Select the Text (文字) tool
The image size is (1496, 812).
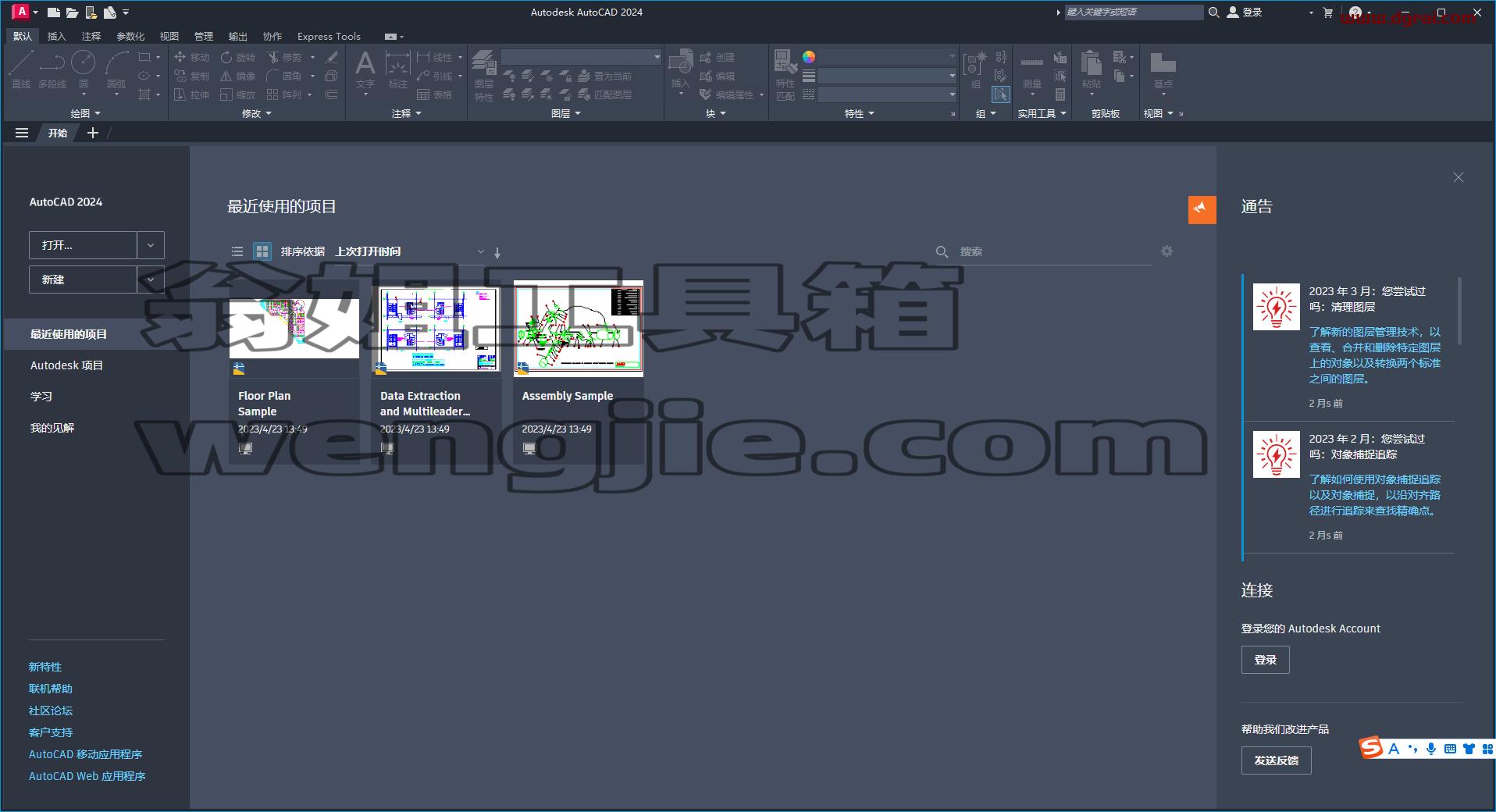coord(365,69)
